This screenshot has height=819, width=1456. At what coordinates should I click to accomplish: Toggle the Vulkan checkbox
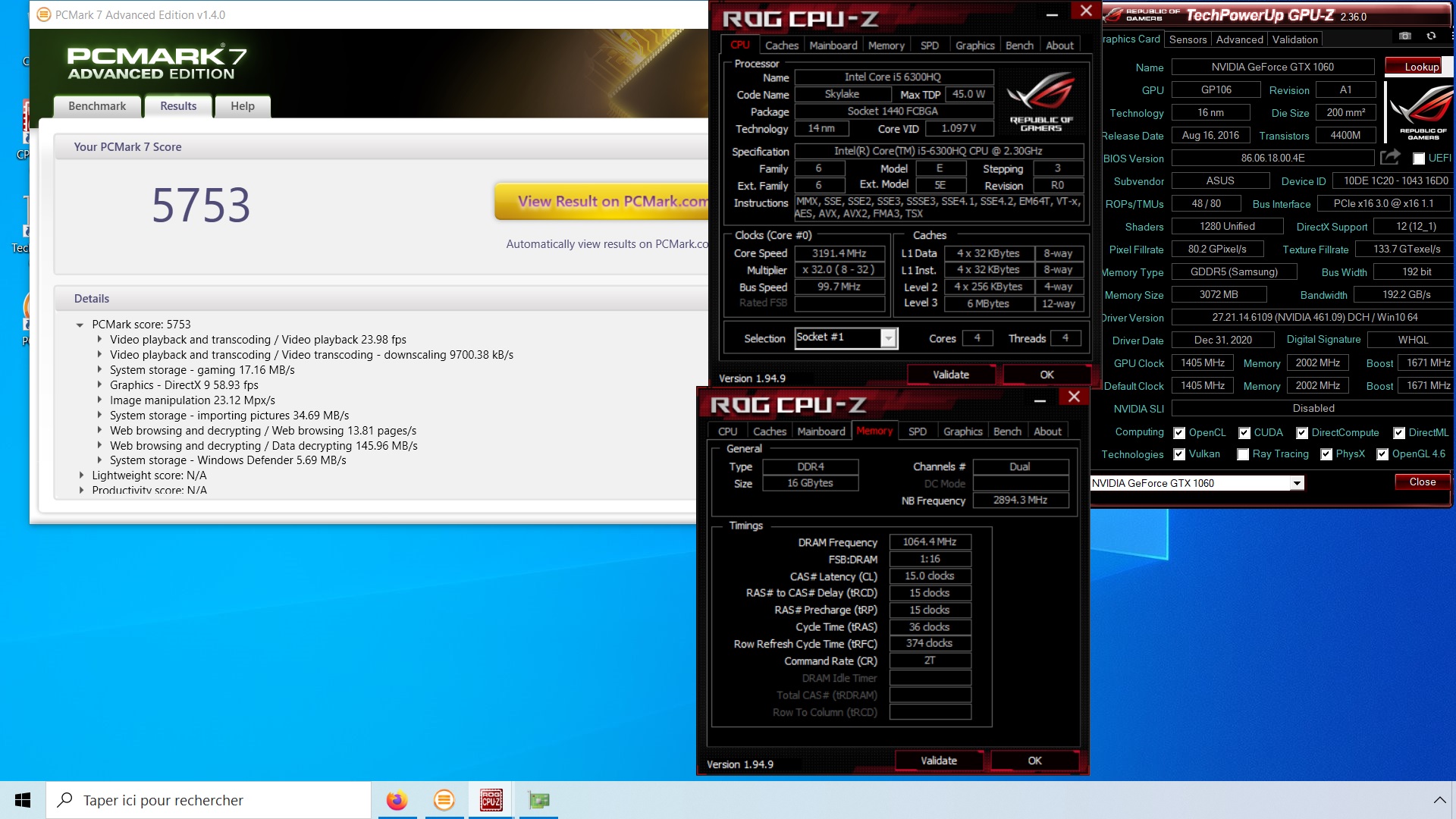click(1179, 454)
